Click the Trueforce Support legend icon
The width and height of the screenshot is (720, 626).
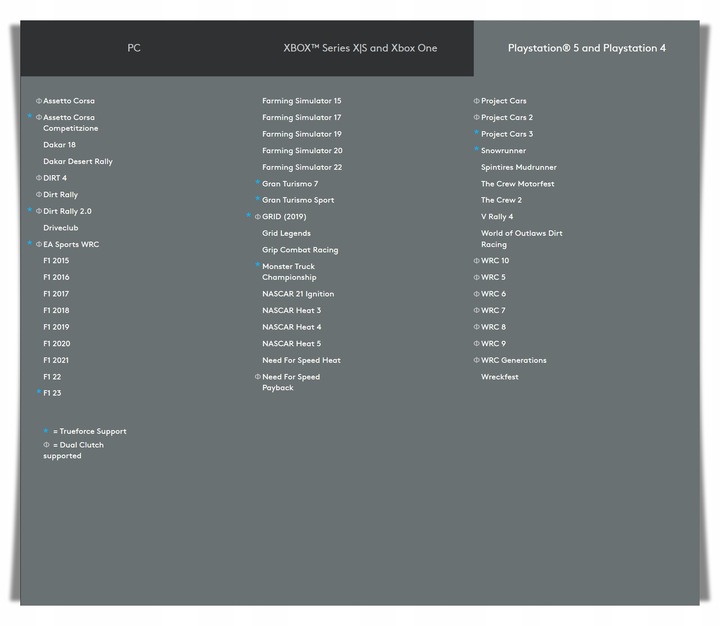point(46,431)
